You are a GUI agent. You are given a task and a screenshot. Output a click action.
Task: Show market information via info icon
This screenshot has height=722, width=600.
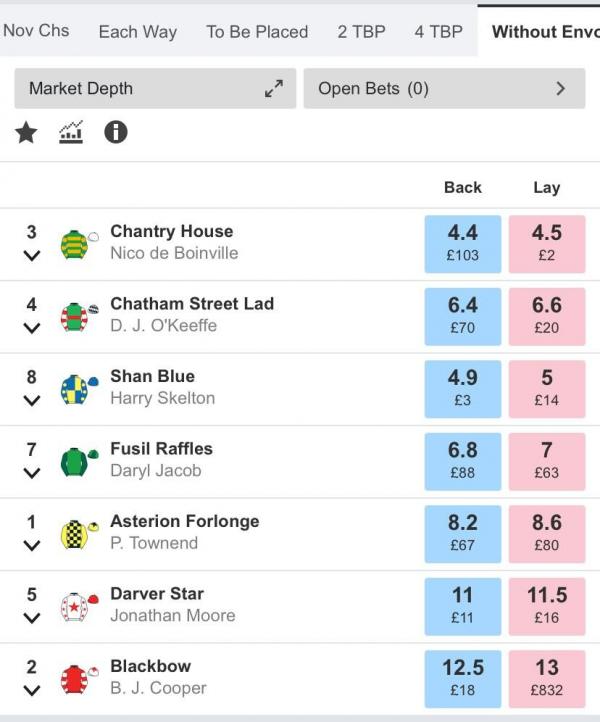[116, 133]
